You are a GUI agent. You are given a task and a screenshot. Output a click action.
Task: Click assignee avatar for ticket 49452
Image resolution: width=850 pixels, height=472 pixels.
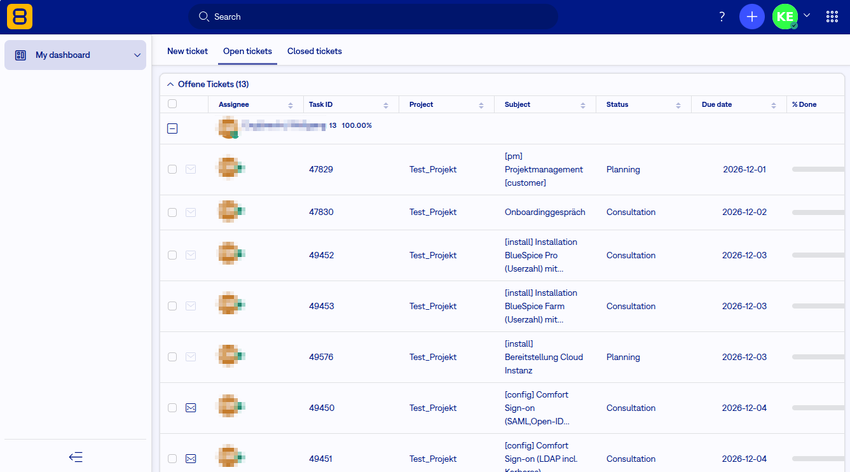(x=230, y=253)
